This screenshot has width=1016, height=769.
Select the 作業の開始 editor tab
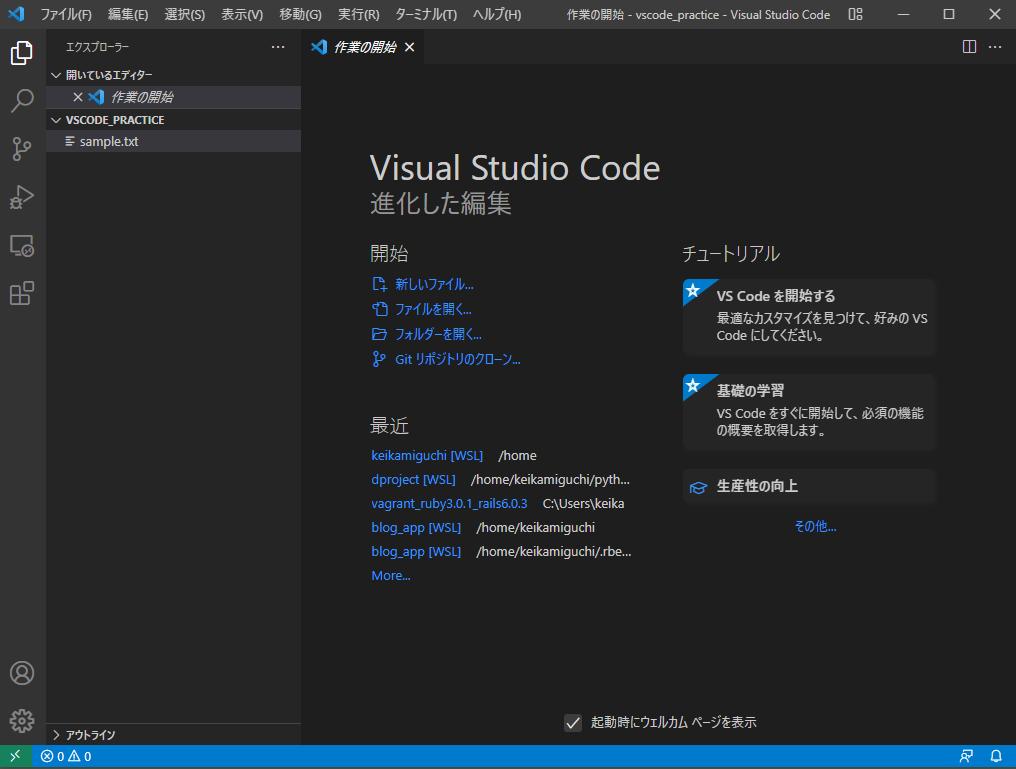[364, 47]
